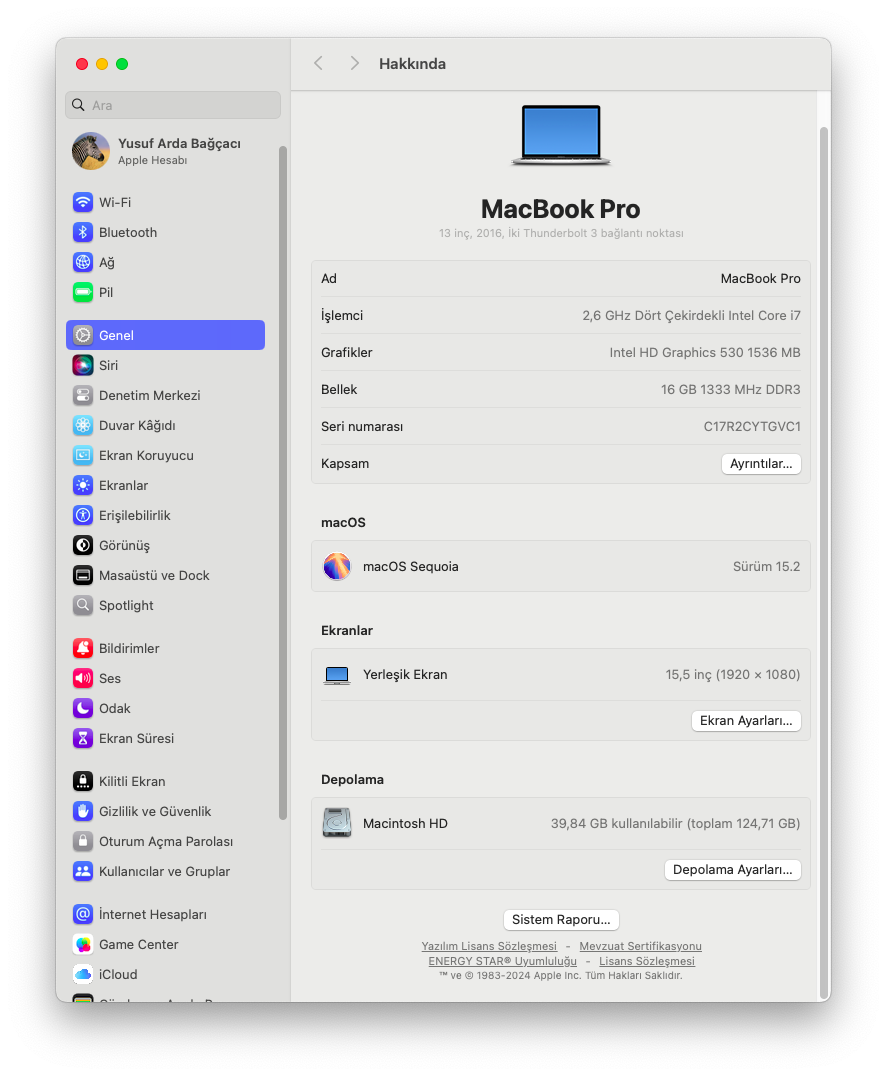Open the Wi-Fi settings icon
Image resolution: width=887 pixels, height=1076 pixels.
[x=83, y=202]
